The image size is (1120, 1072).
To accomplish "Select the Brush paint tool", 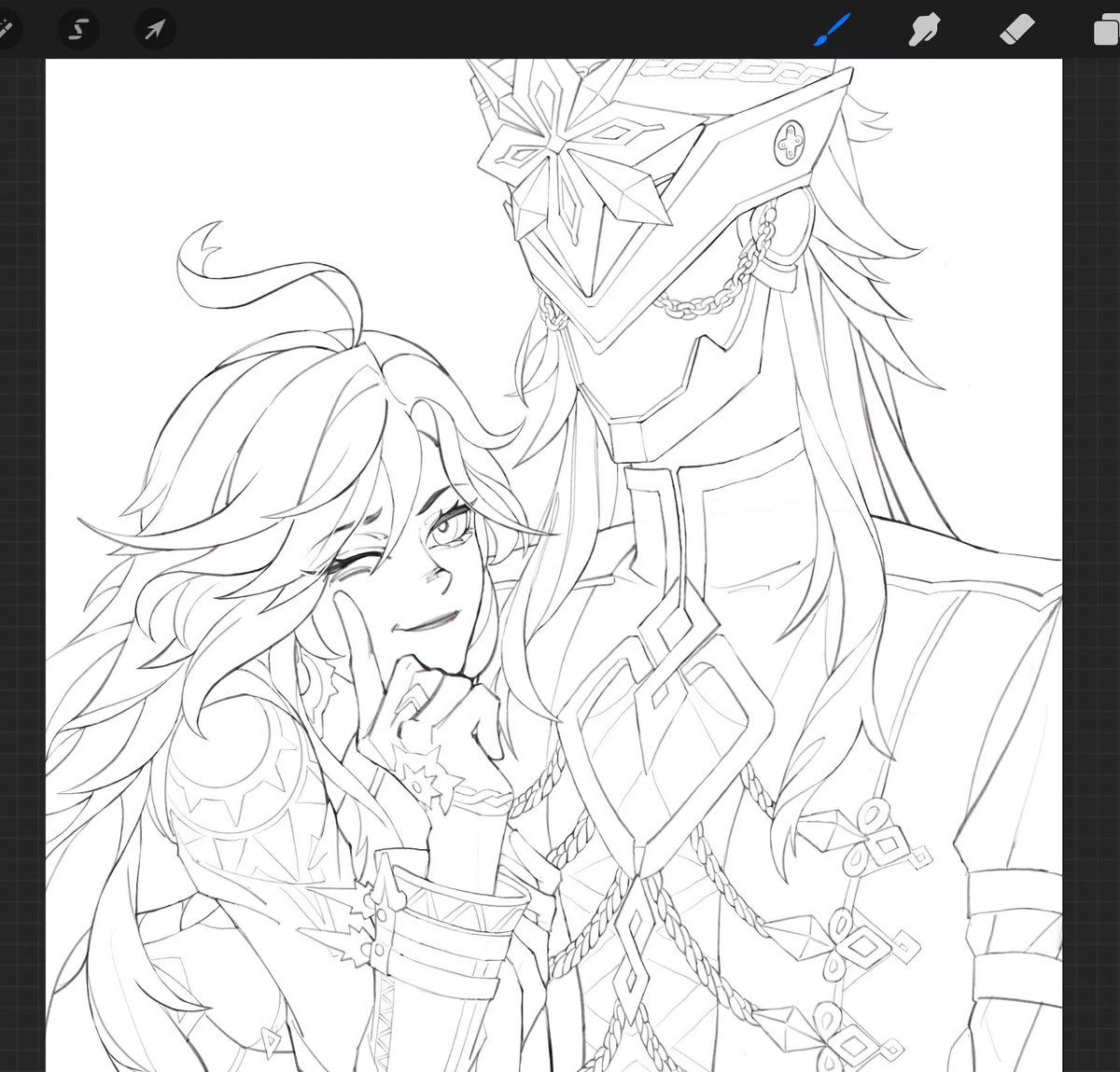I will (x=833, y=30).
